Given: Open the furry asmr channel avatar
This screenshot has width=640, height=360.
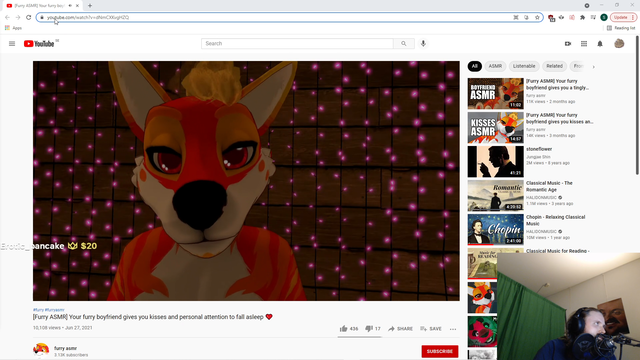Looking at the screenshot, I should 41,350.
